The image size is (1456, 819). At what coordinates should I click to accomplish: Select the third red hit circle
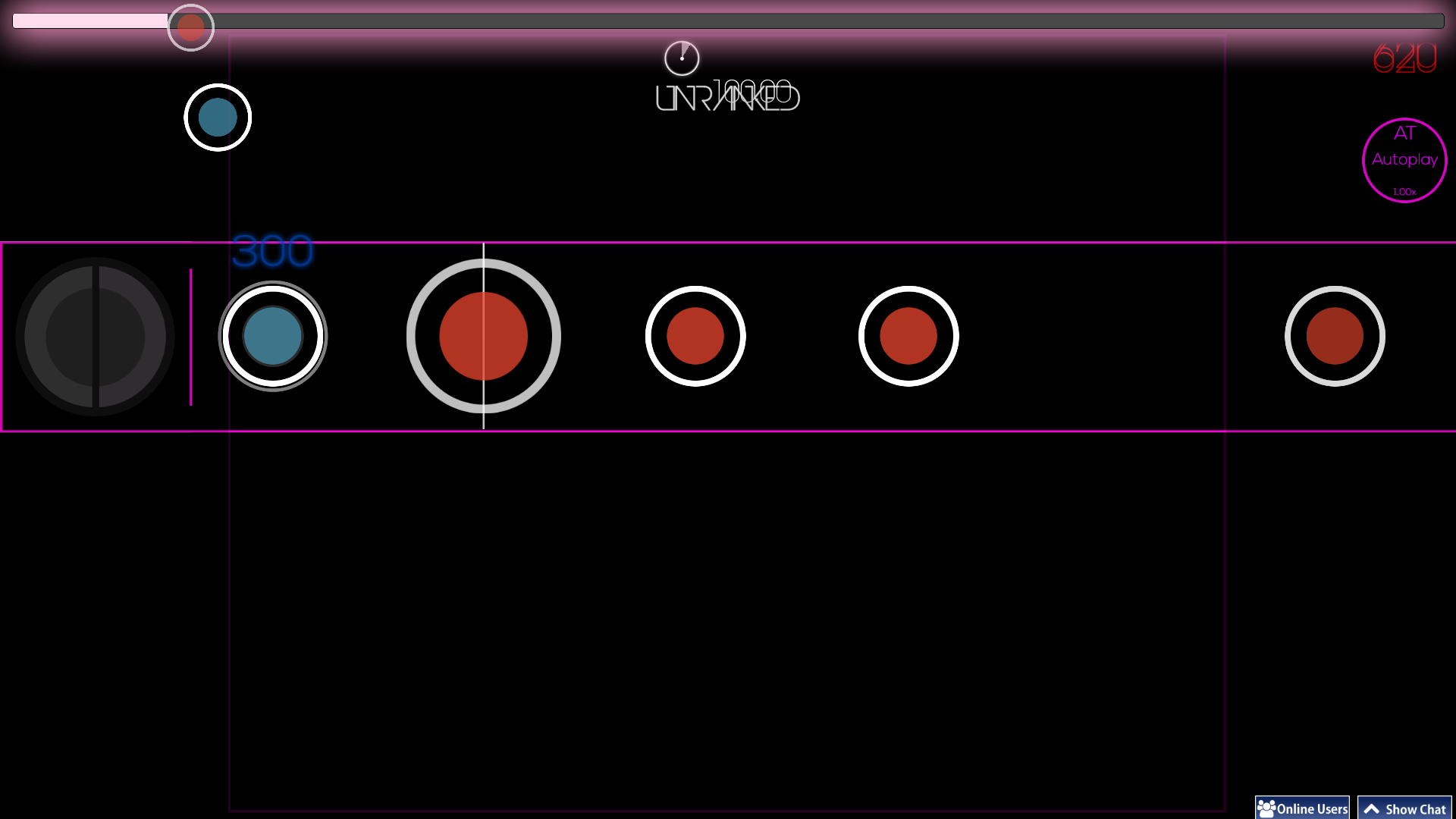(908, 335)
